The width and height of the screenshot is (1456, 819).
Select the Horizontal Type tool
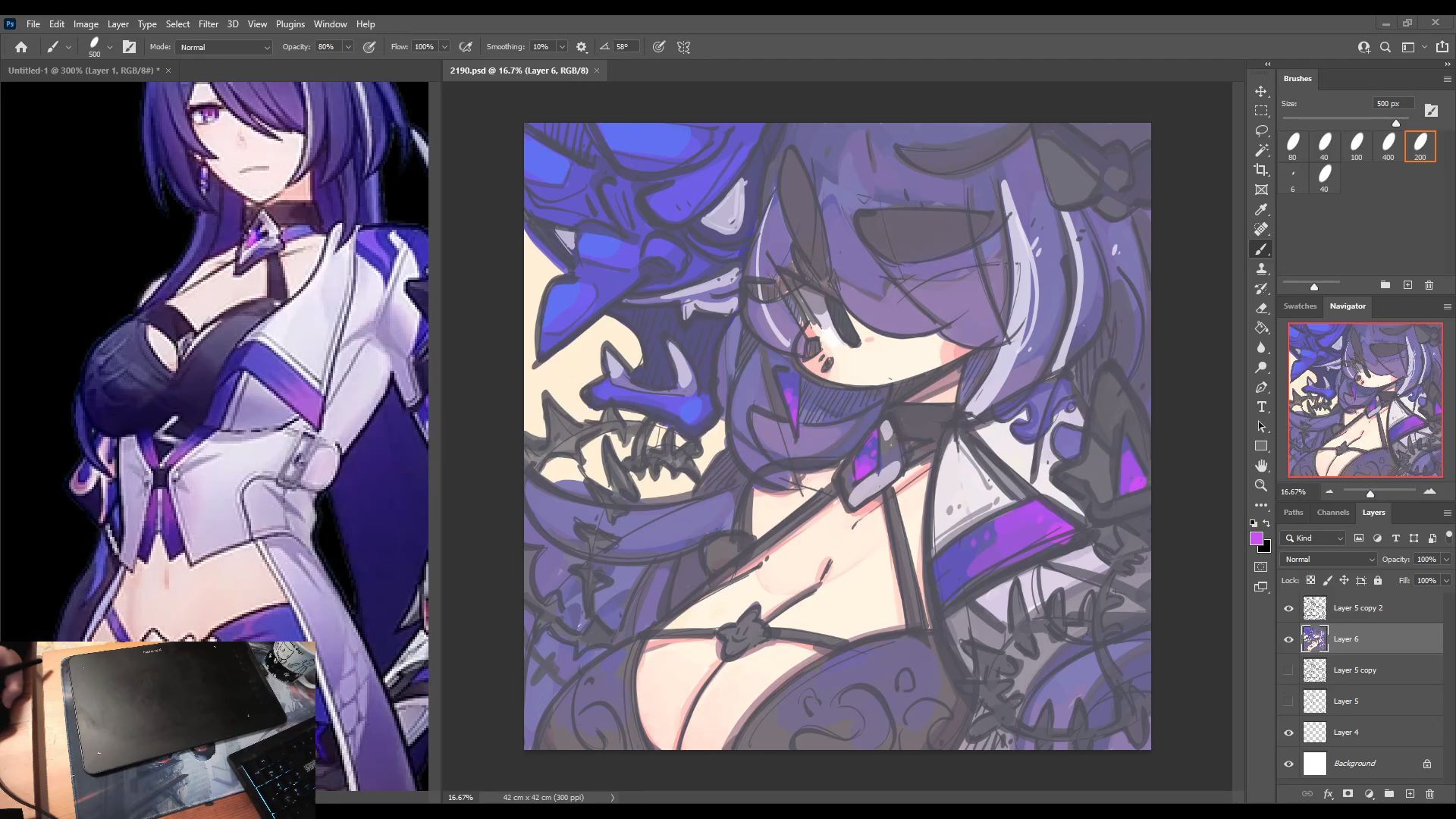tap(1261, 406)
